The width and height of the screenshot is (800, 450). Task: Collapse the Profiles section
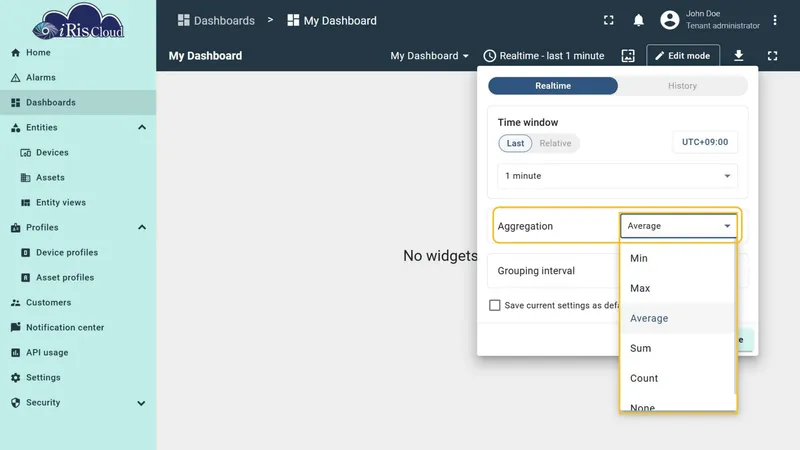click(x=142, y=228)
